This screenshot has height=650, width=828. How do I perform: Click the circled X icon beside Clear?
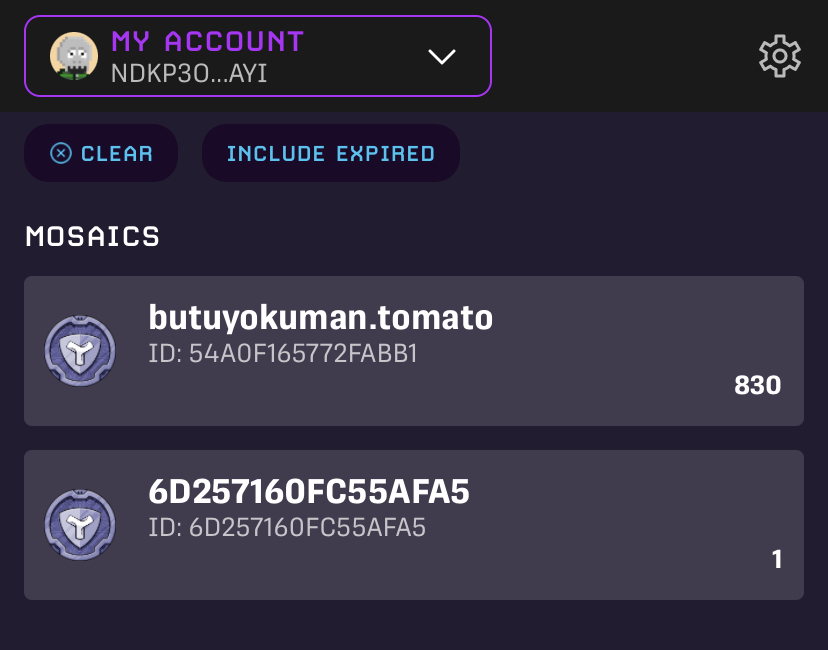(x=61, y=153)
